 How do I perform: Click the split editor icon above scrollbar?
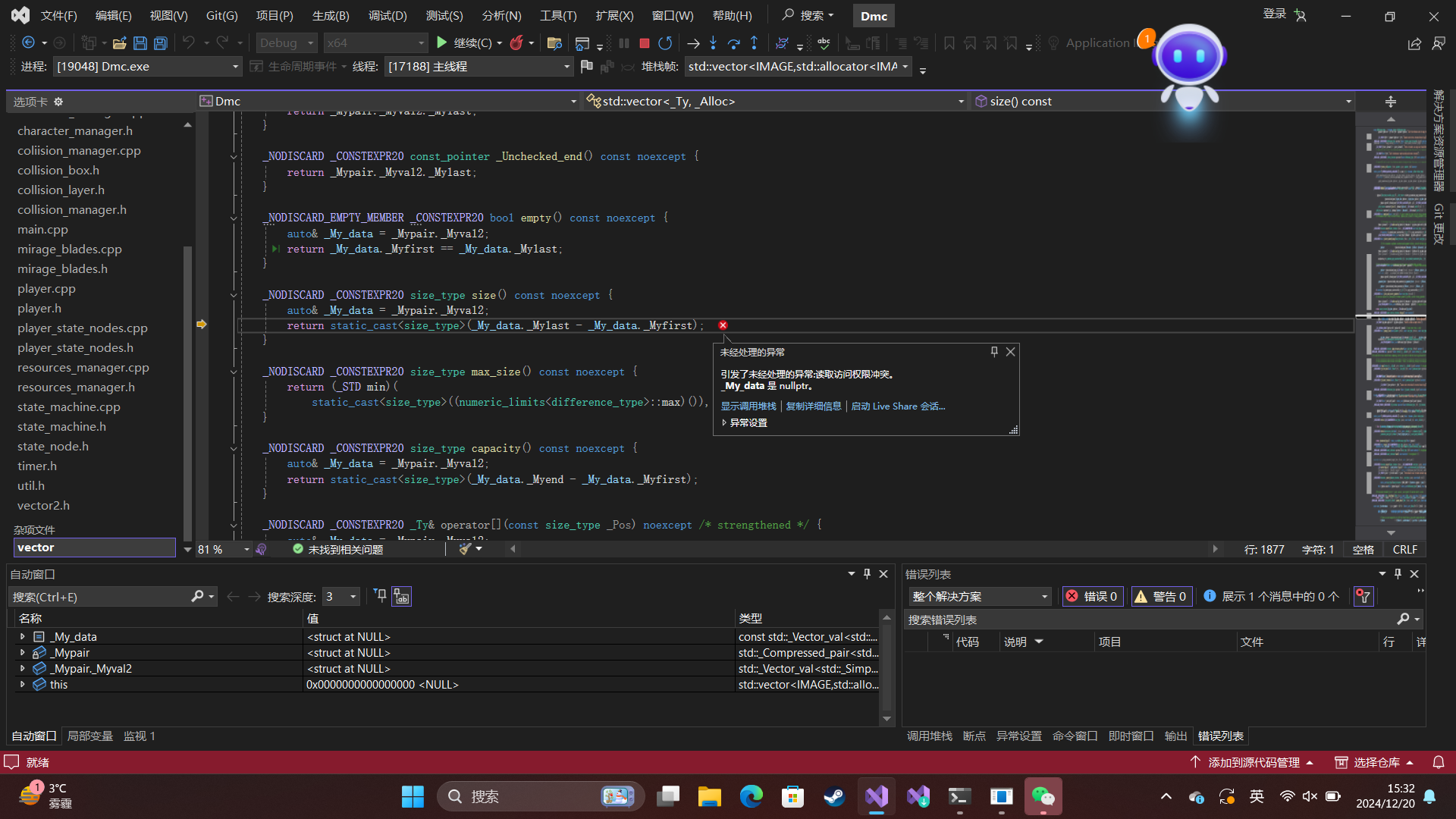tap(1391, 102)
